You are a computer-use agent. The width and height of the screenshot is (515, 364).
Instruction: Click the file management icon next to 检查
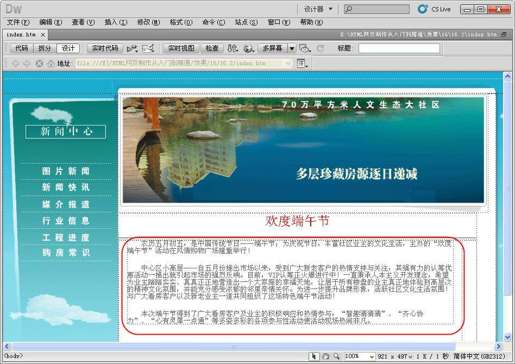point(232,48)
